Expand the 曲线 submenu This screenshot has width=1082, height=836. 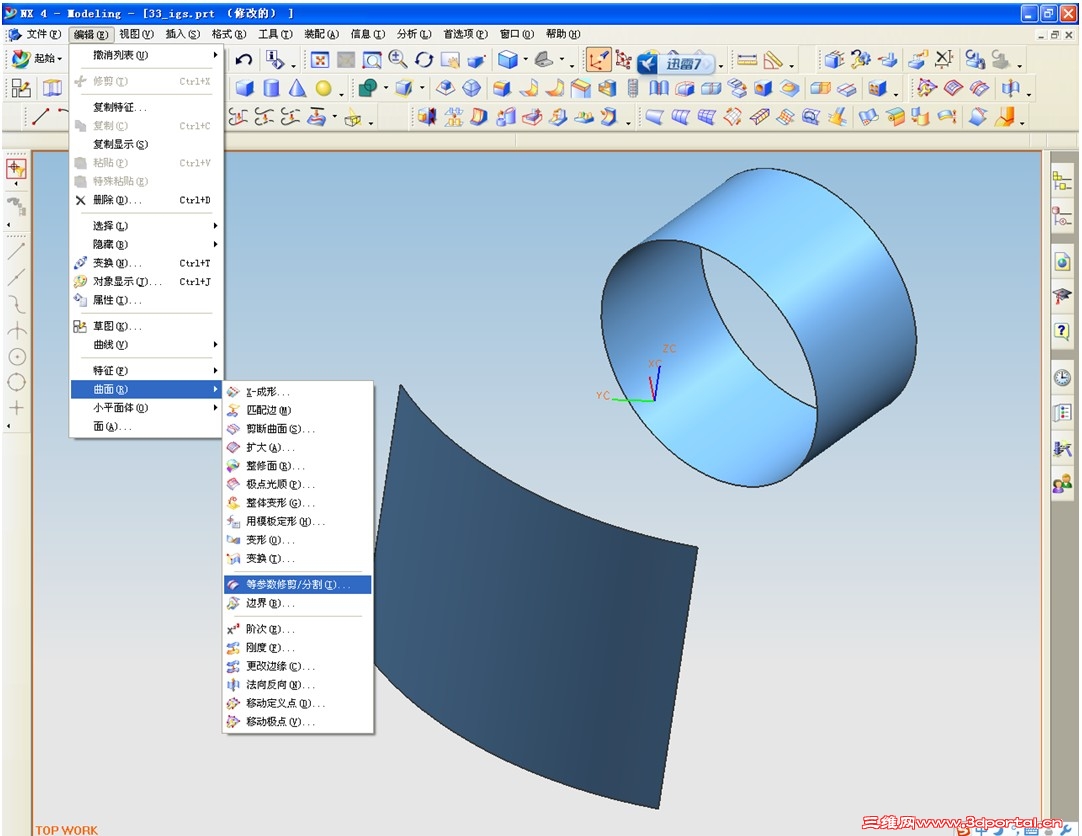[x=146, y=344]
